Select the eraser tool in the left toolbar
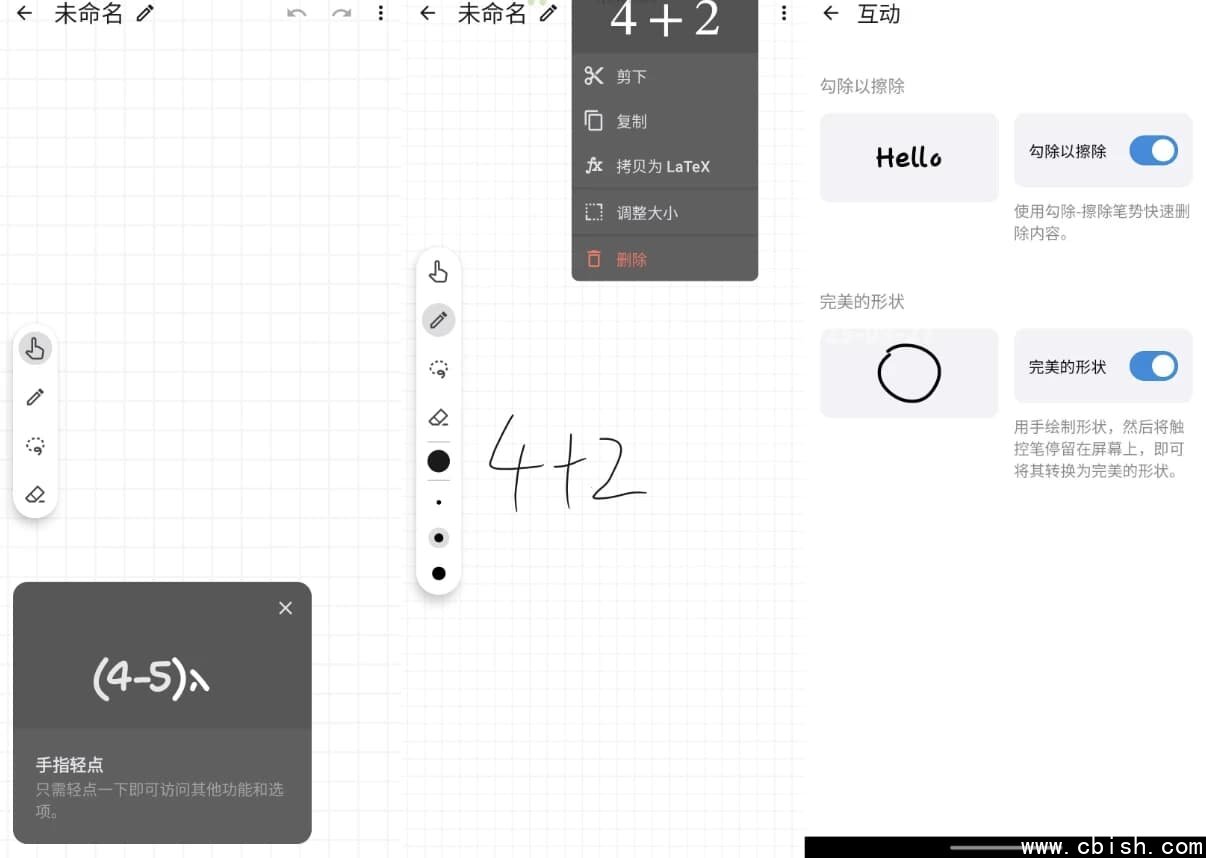Screen dimensions: 1206x858 (x=35, y=494)
